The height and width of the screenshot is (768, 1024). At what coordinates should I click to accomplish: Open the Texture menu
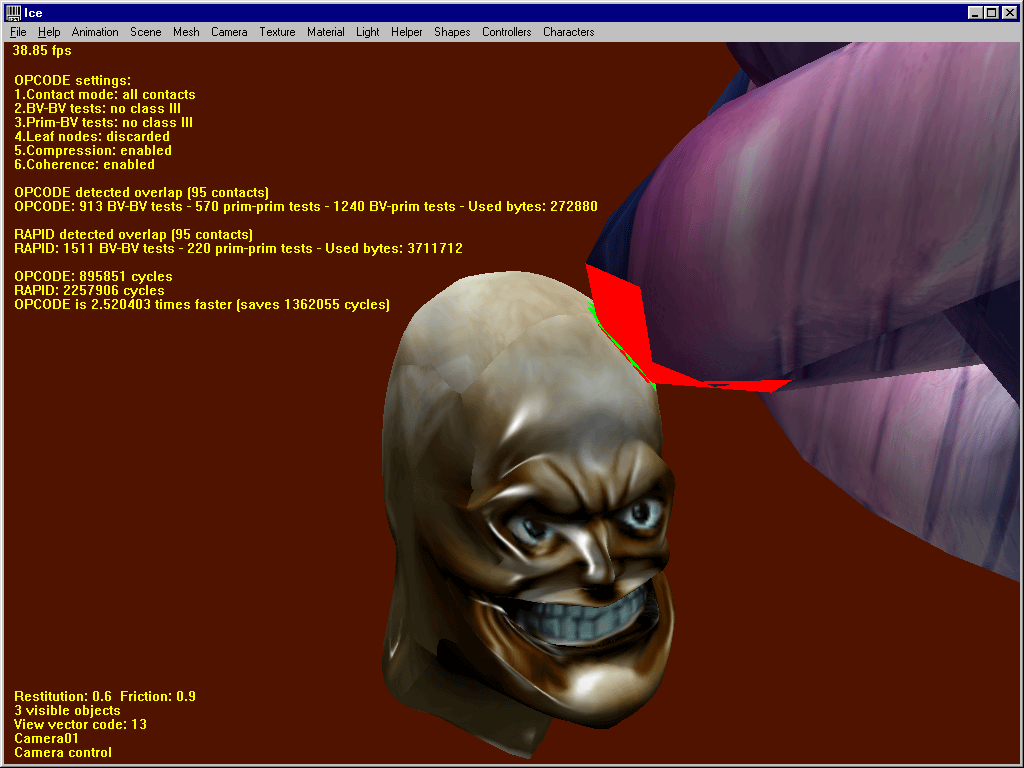[278, 32]
